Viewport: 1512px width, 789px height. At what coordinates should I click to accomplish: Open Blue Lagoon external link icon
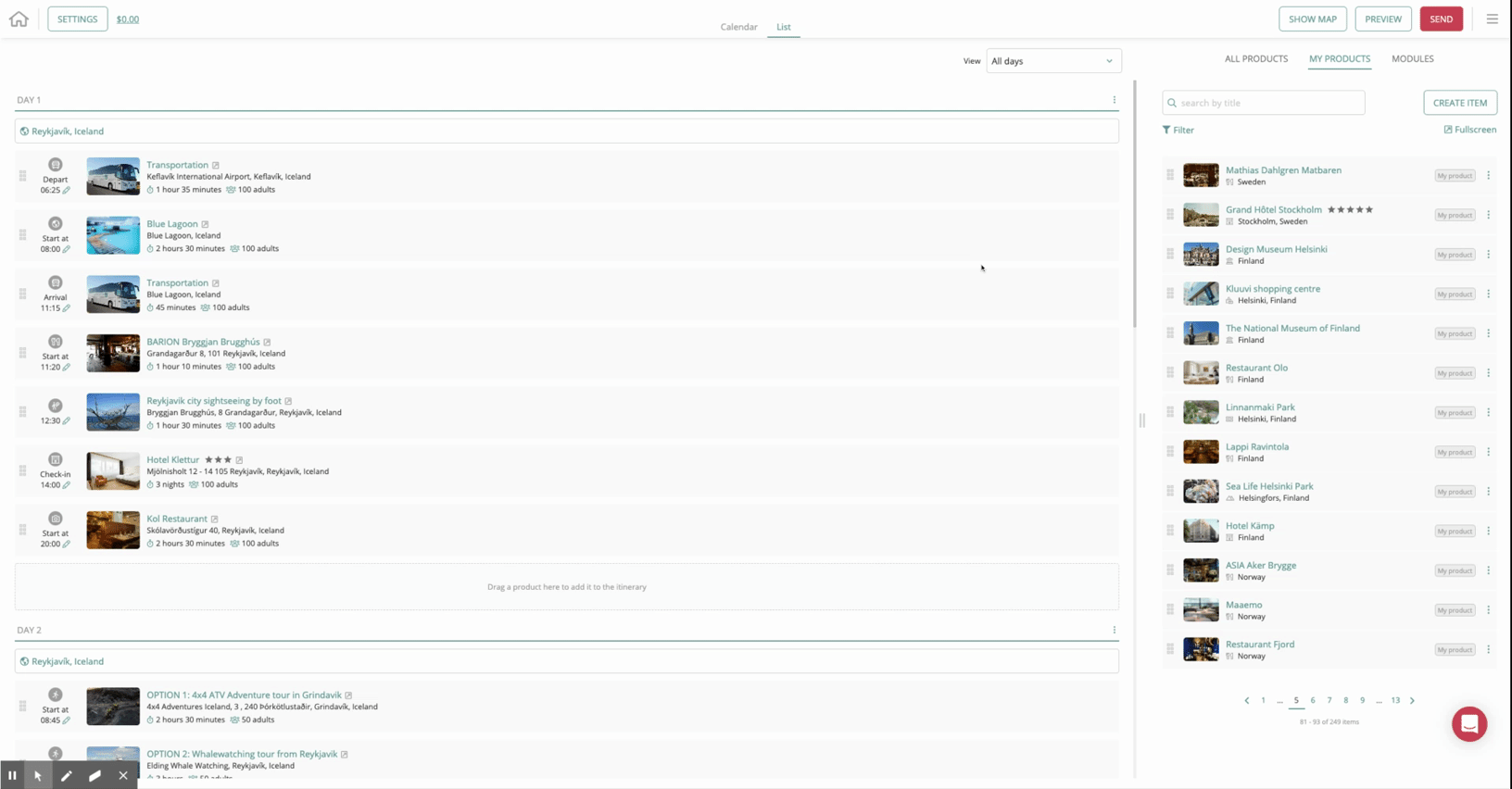[x=206, y=224]
